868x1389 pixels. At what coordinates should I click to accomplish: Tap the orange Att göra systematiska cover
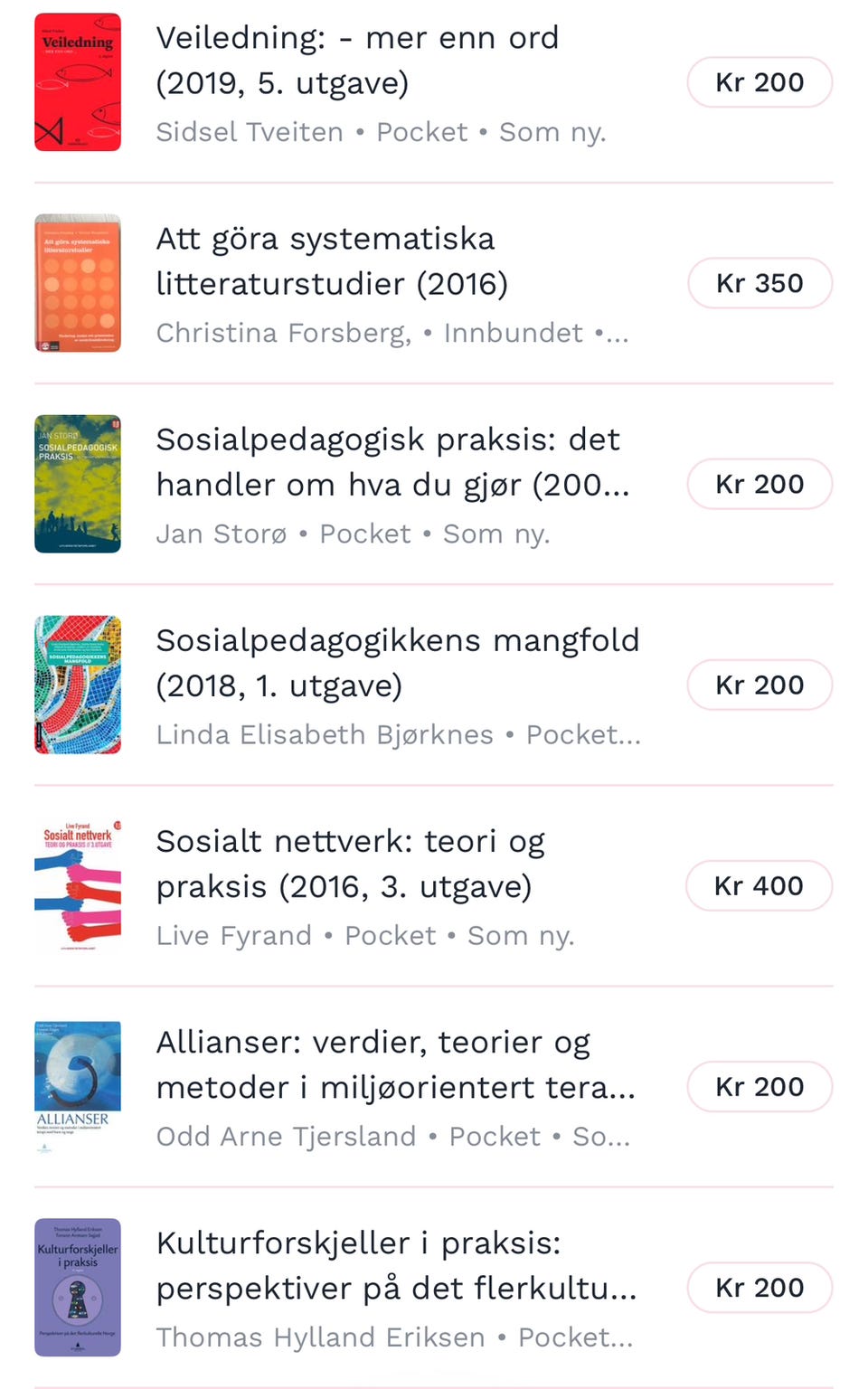click(x=78, y=283)
